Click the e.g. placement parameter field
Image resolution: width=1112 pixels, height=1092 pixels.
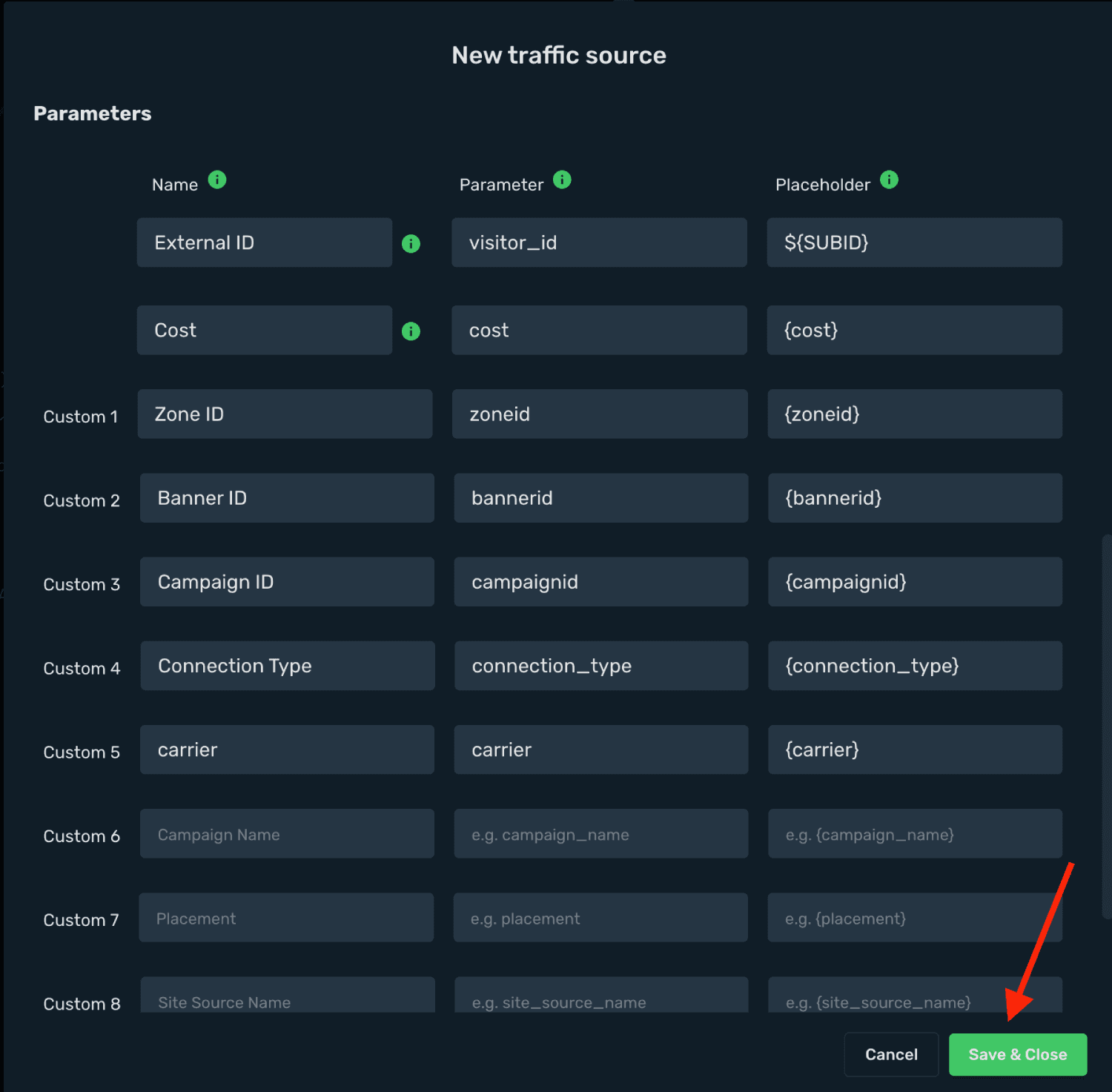pyautogui.click(x=600, y=917)
